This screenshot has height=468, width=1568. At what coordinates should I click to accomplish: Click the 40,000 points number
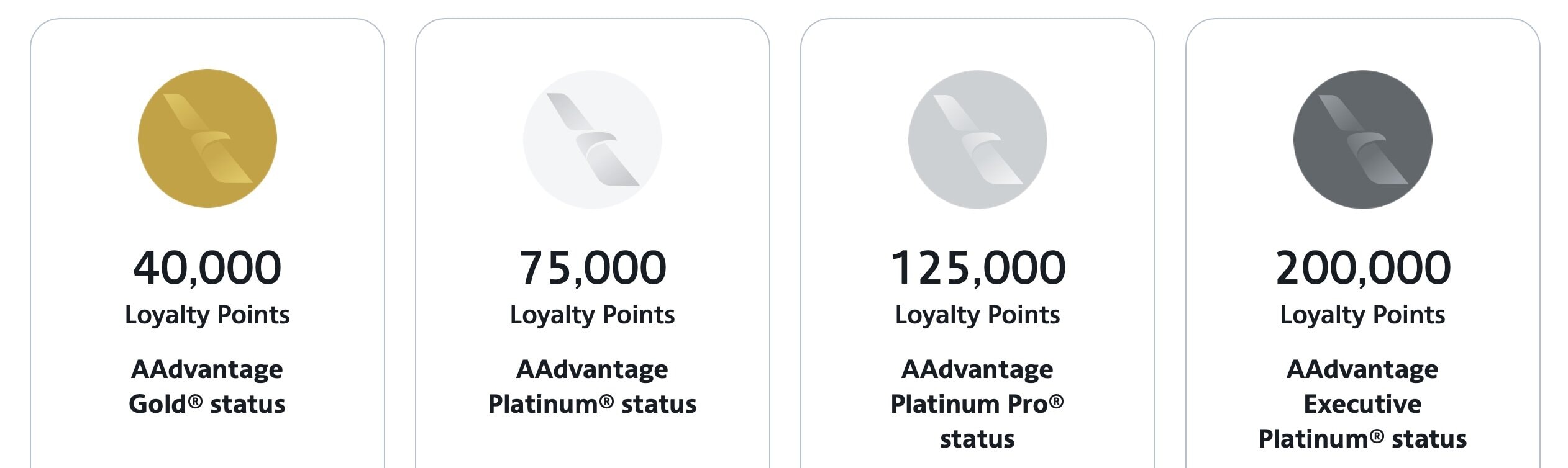point(207,268)
